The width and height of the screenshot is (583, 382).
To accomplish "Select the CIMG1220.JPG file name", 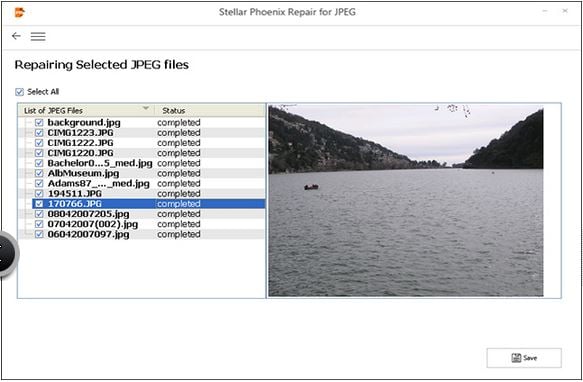I will [80, 153].
